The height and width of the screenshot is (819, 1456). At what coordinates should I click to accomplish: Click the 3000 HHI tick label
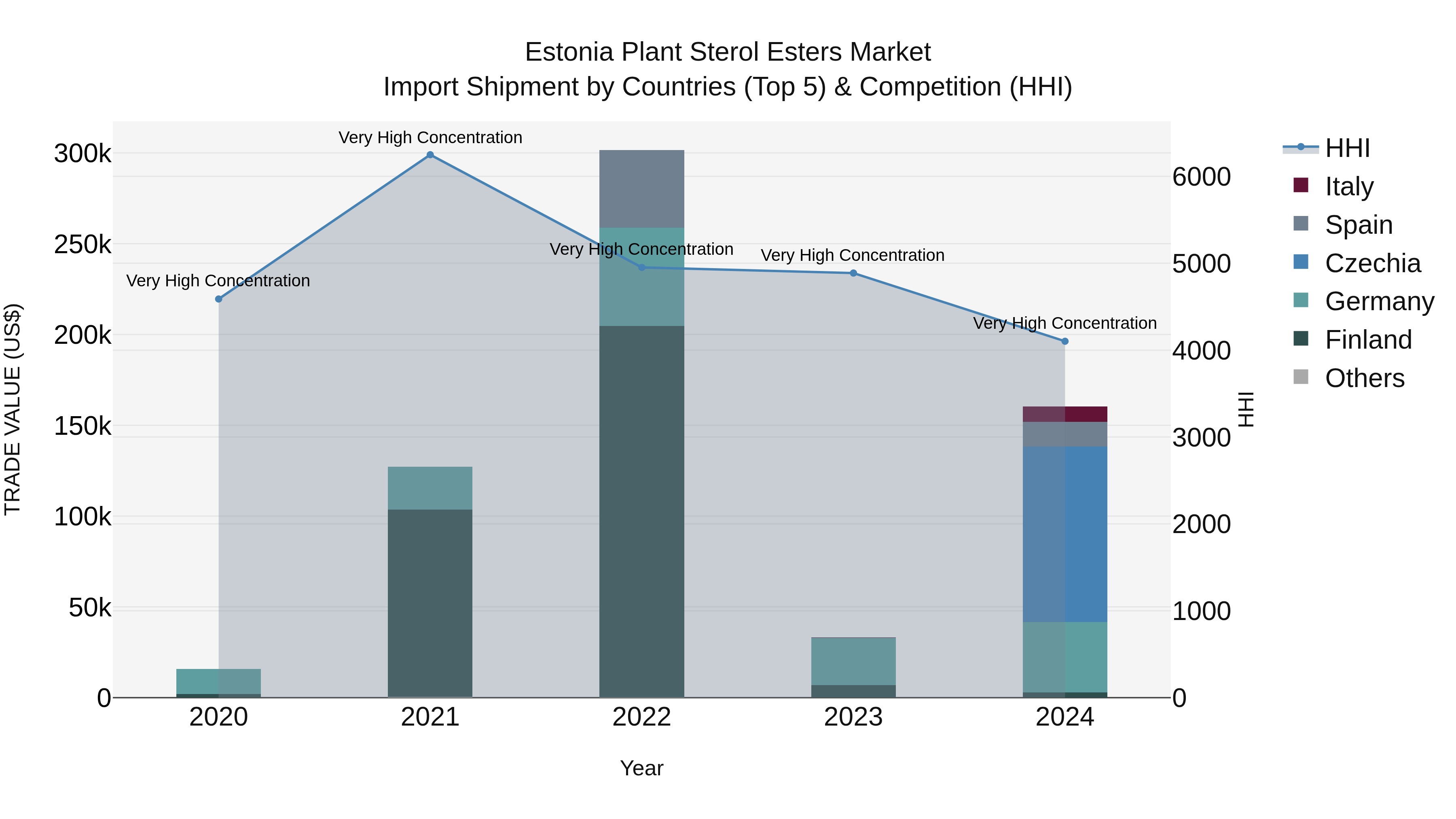tap(1202, 438)
